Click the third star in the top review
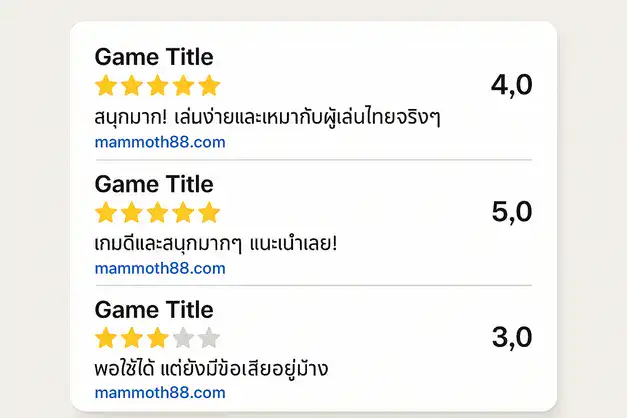The height and width of the screenshot is (418, 627). 157,85
